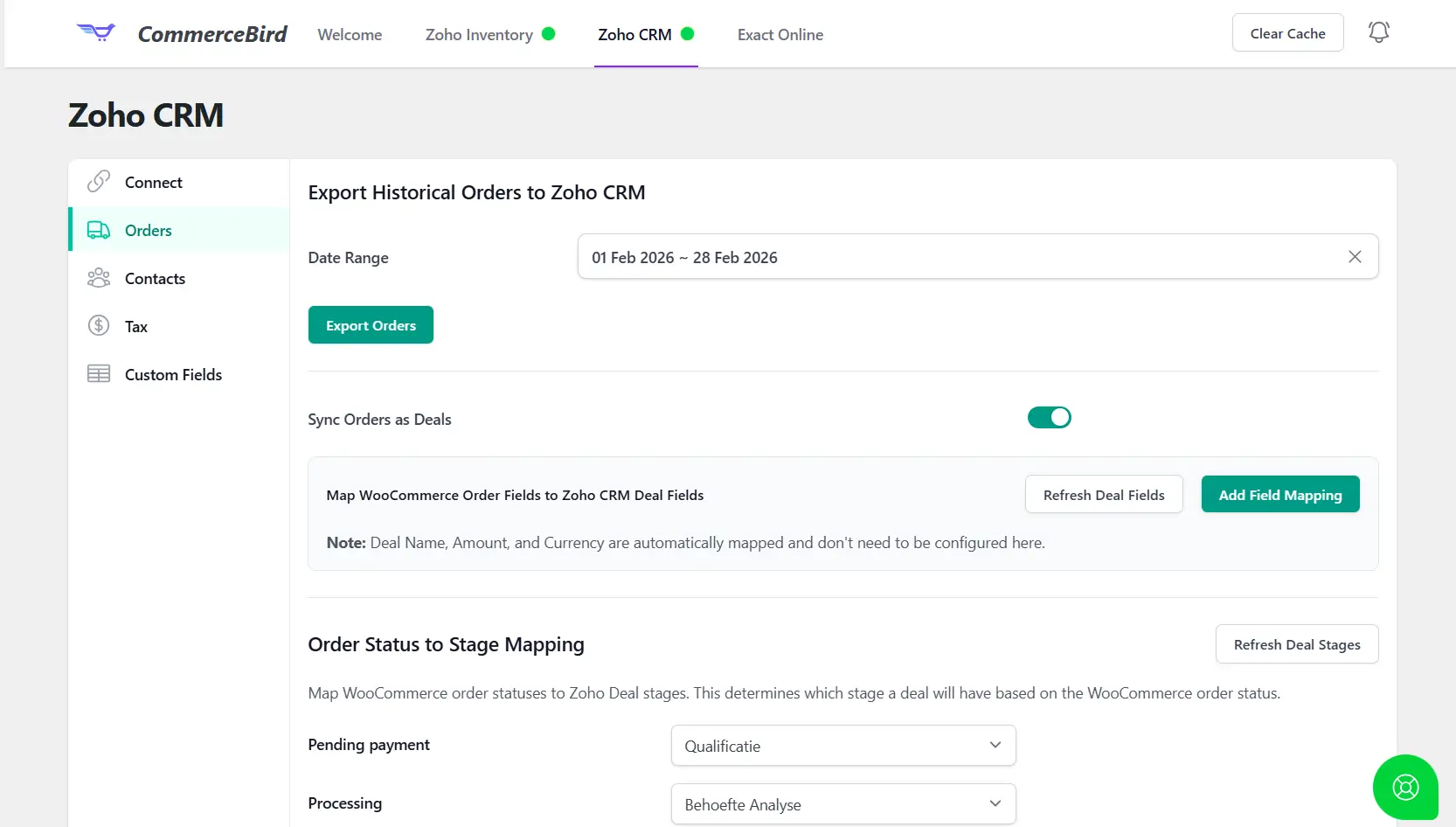Image resolution: width=1456 pixels, height=827 pixels.
Task: Click the Refresh Deal Stages button
Action: (x=1297, y=644)
